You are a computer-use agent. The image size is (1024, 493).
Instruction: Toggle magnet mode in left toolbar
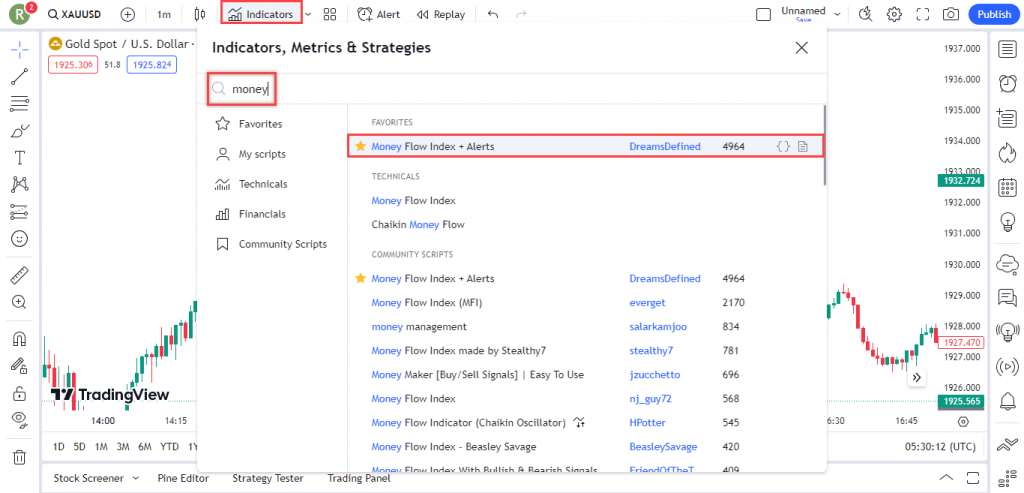point(20,339)
